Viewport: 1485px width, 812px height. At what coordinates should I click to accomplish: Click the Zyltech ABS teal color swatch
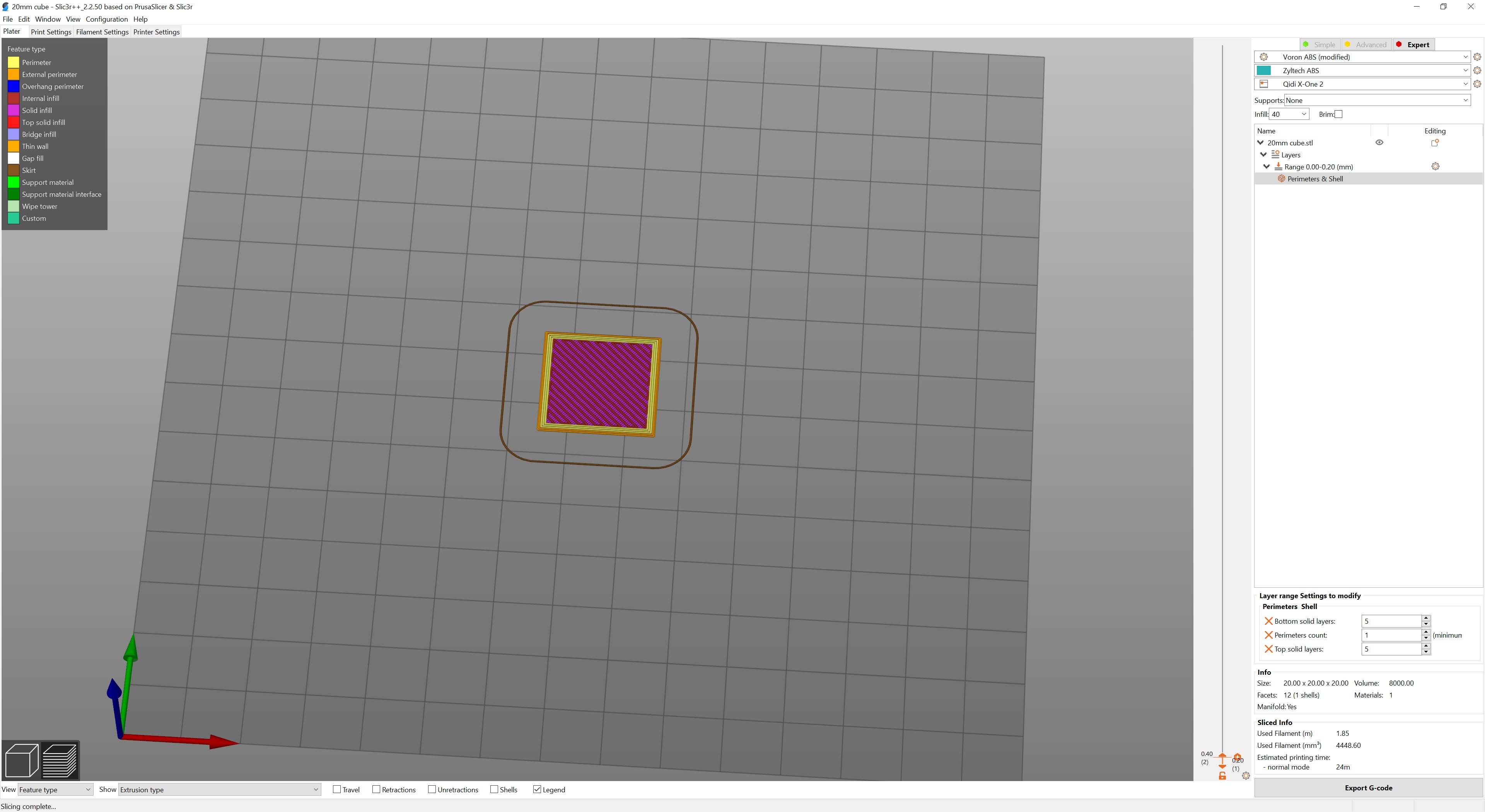pos(1264,70)
